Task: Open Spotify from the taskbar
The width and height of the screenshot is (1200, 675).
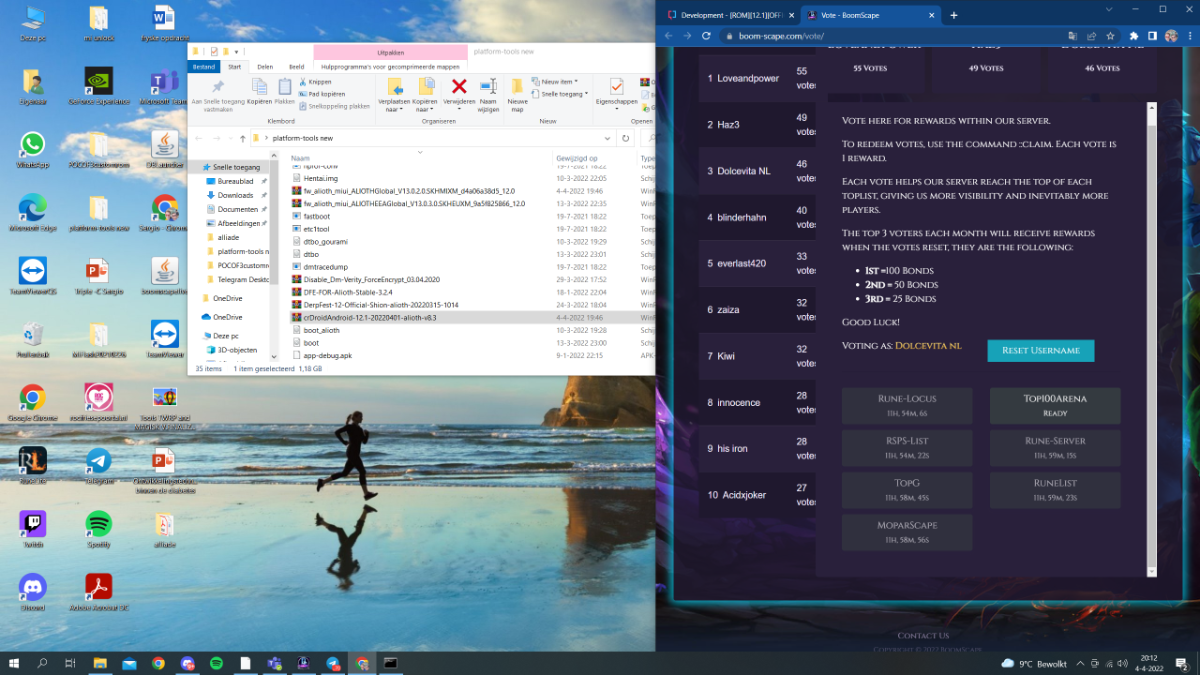Action: (x=216, y=662)
